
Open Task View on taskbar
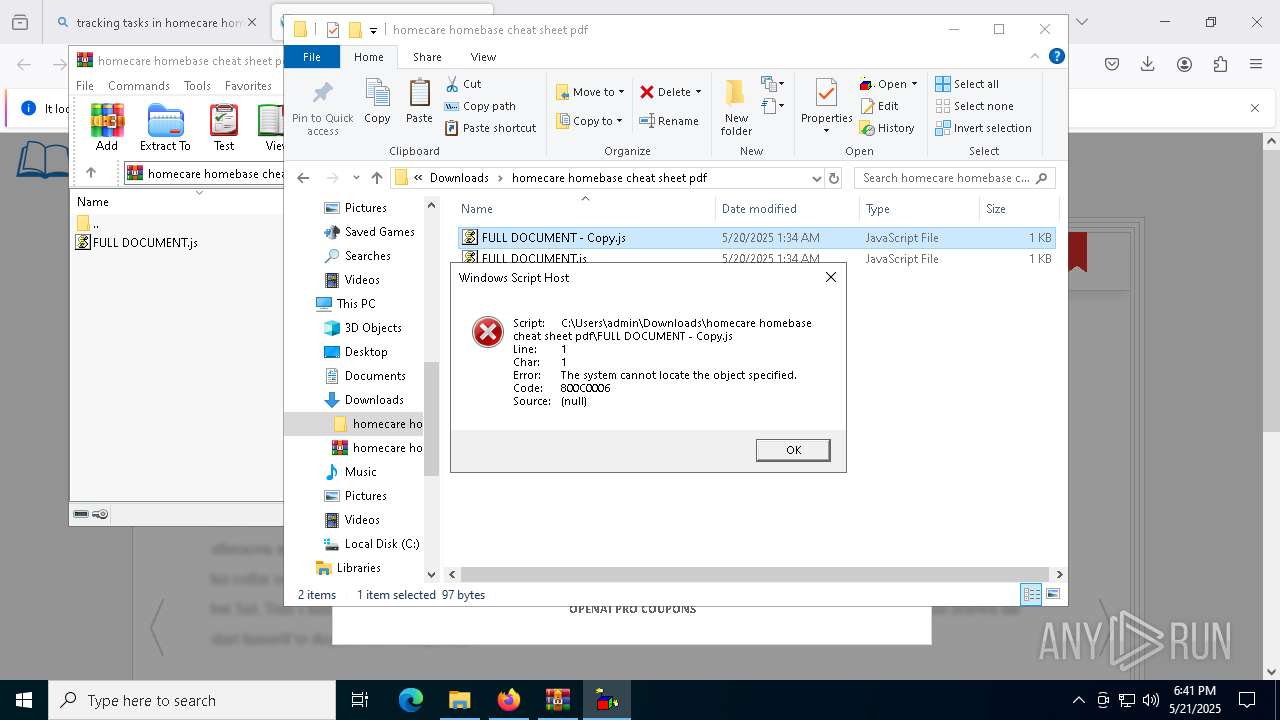pos(360,700)
